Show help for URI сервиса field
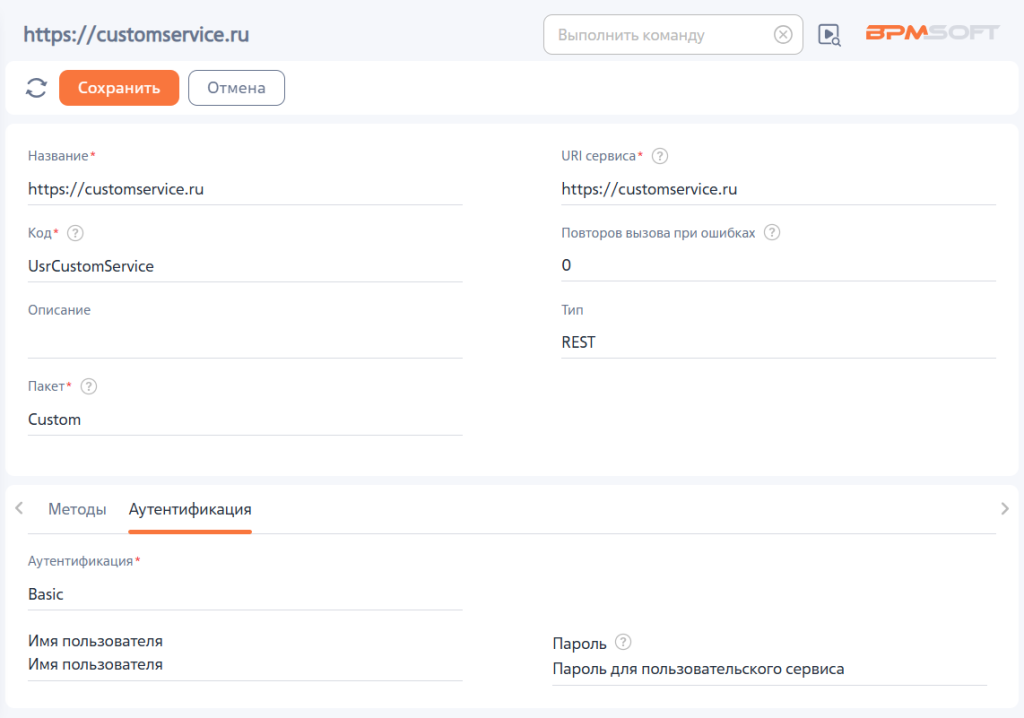Screen dimensions: 1024x718 coord(660,156)
